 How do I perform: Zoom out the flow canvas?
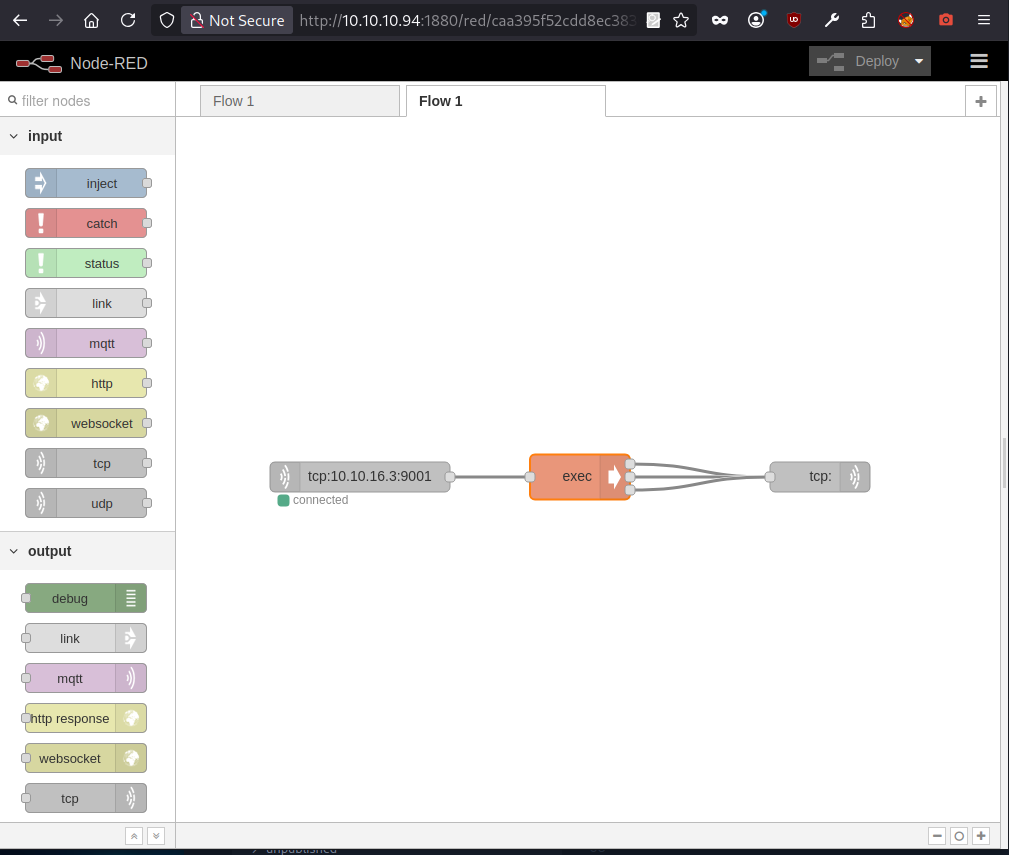(937, 836)
